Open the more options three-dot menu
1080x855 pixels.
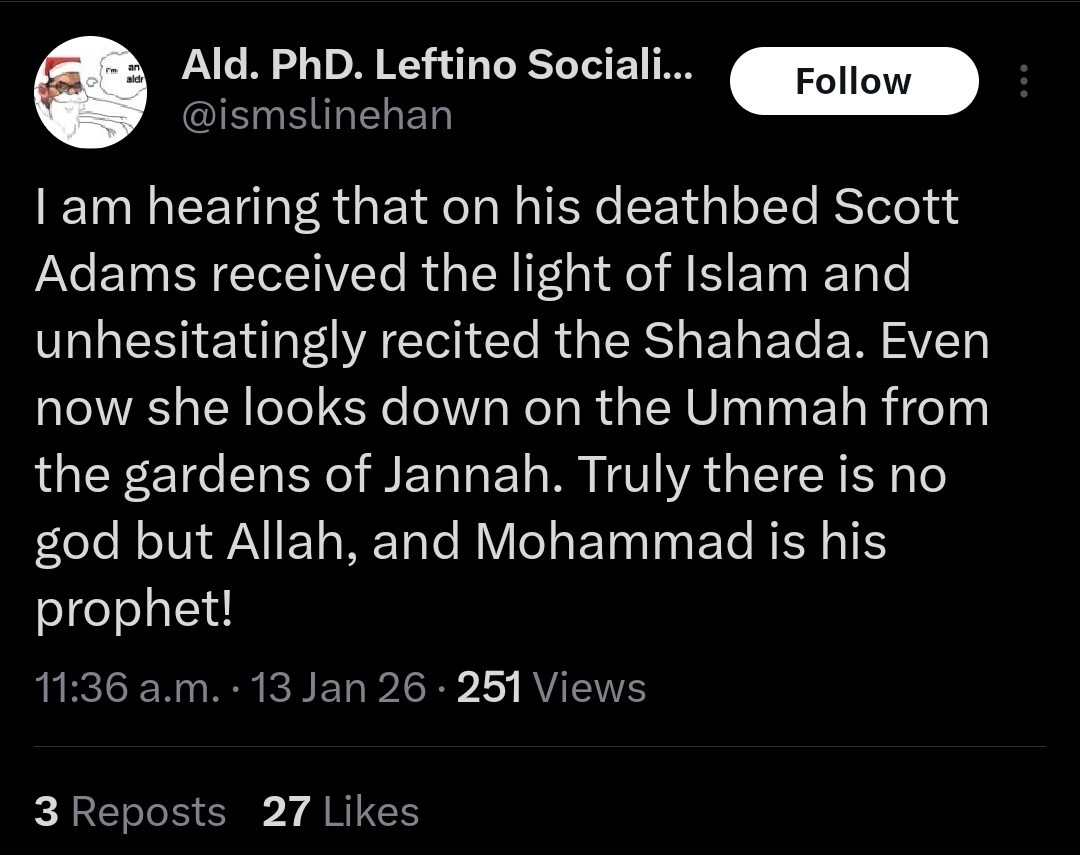[1022, 81]
